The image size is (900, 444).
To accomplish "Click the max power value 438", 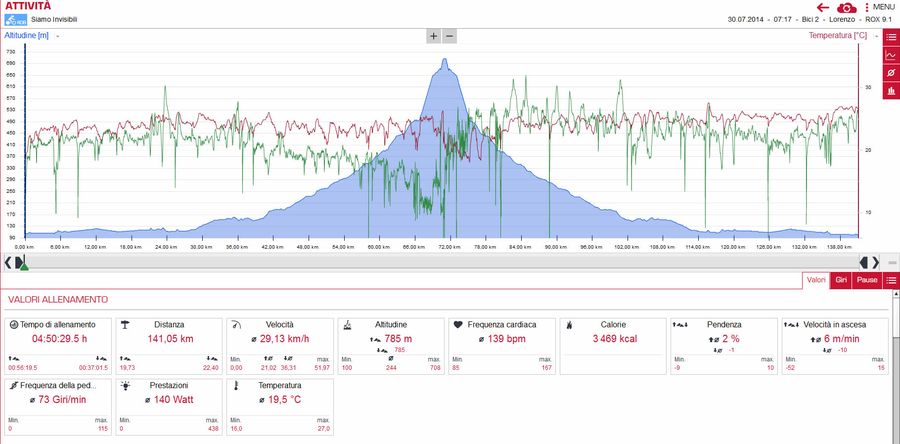I will tap(212, 429).
